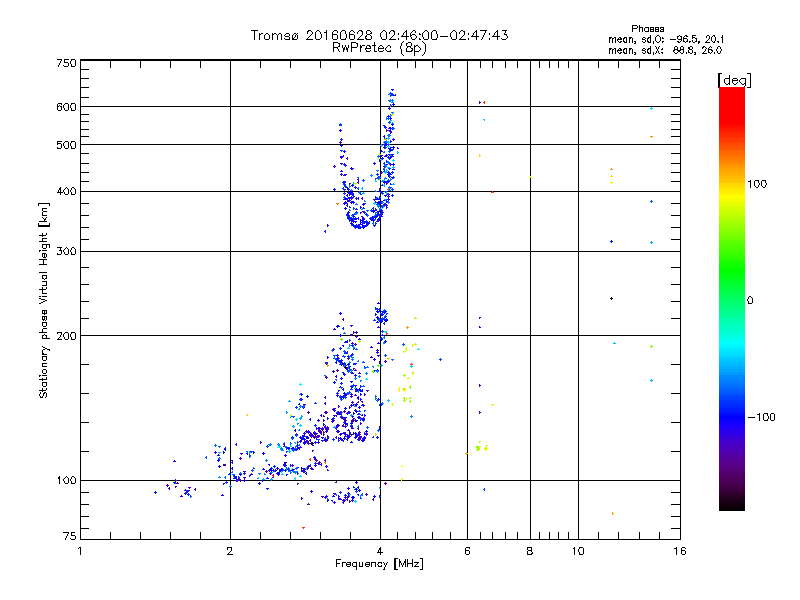Screen dimensions: 800x600
Task: Click the '200' y-axis tick label
Action: pyautogui.click(x=66, y=336)
